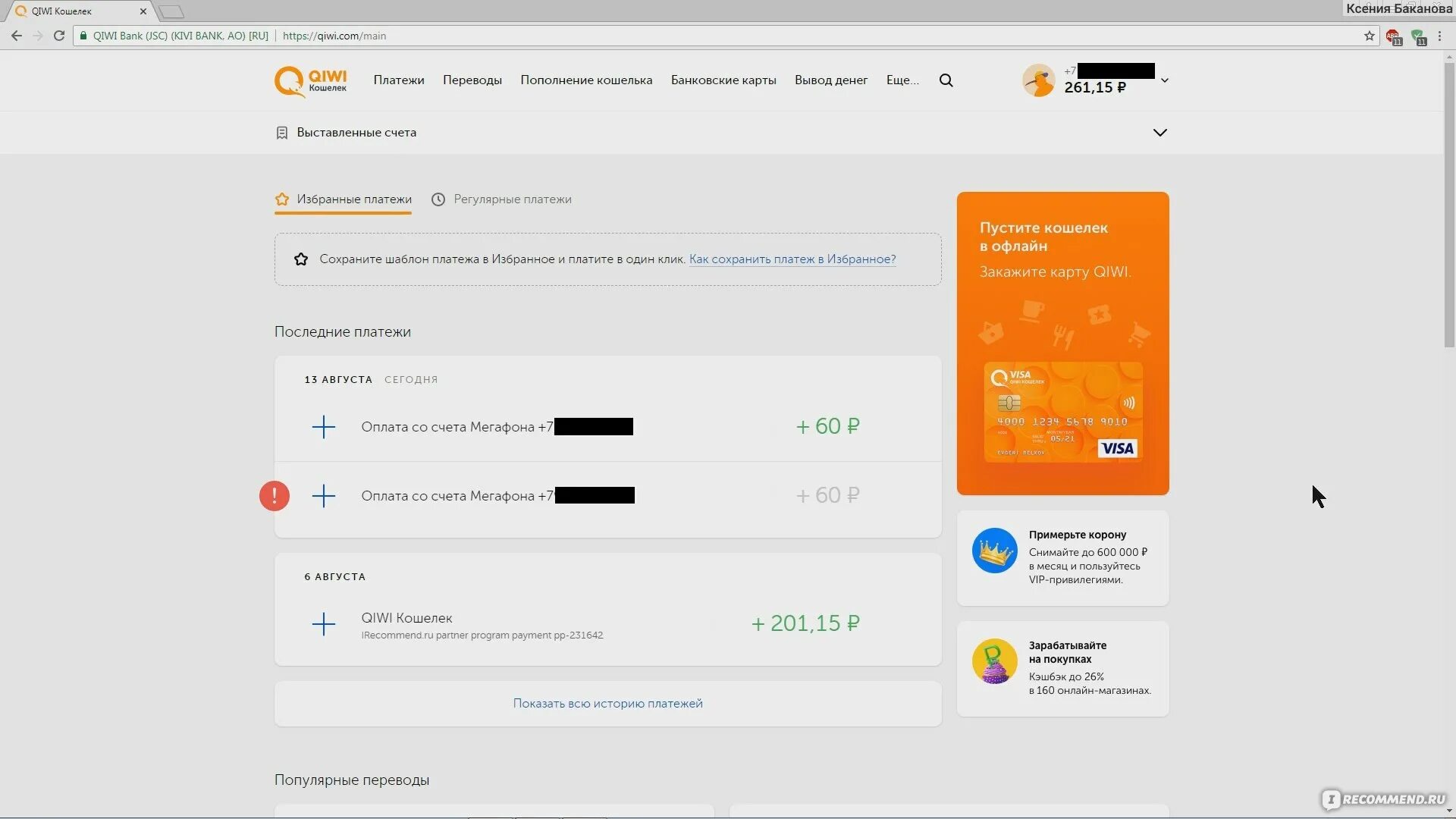Open the Платежи menu item

[x=398, y=80]
